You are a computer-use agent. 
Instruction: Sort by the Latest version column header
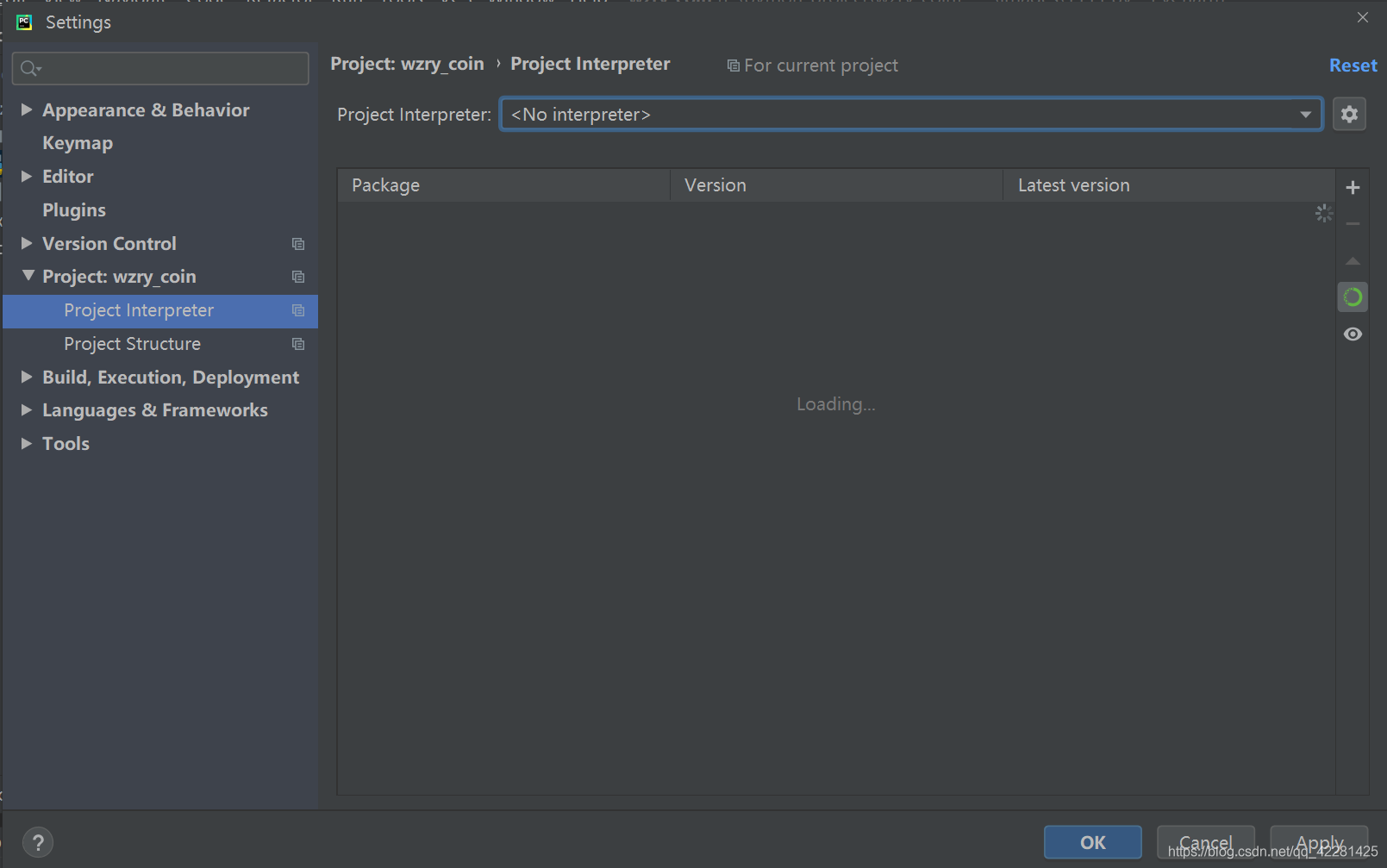click(1169, 185)
